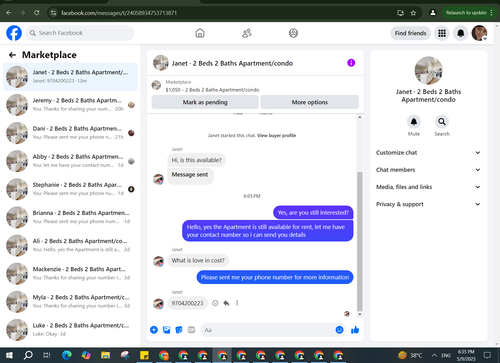The height and width of the screenshot is (363, 500).
Task: Open the $1,050 Marketplace listing link
Action: (212, 90)
